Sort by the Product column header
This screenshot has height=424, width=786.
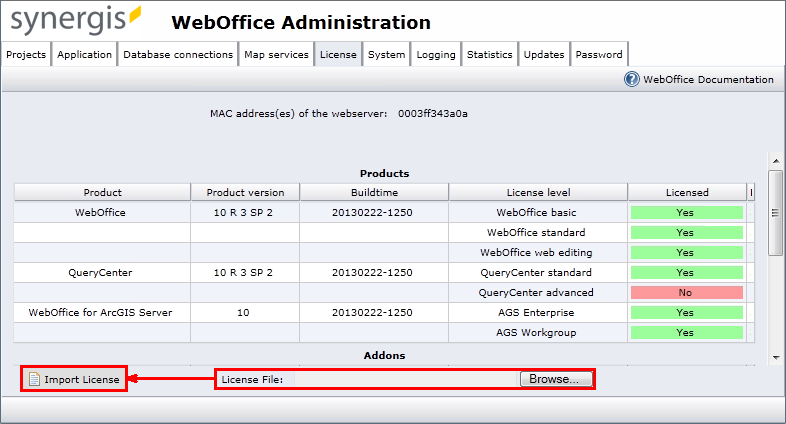[x=102, y=192]
